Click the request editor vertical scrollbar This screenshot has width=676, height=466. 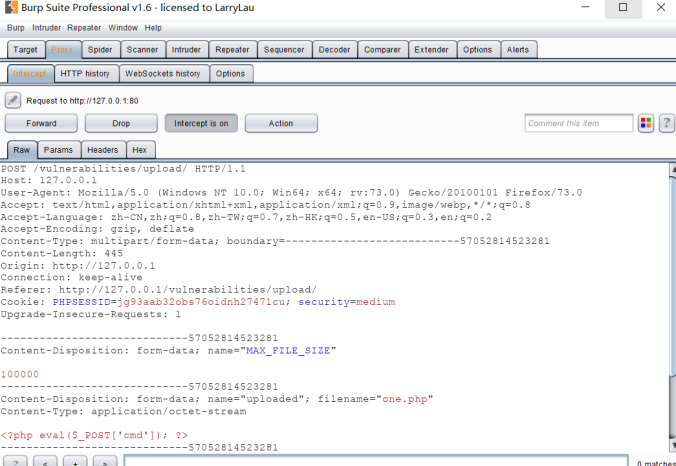click(673, 307)
